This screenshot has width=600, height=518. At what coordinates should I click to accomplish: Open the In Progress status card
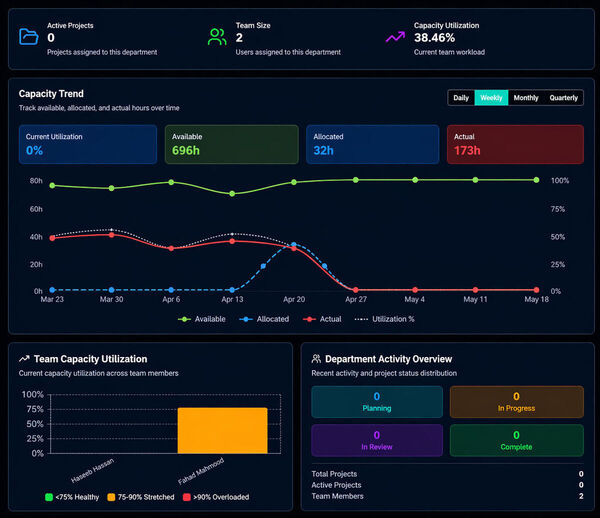click(x=517, y=402)
